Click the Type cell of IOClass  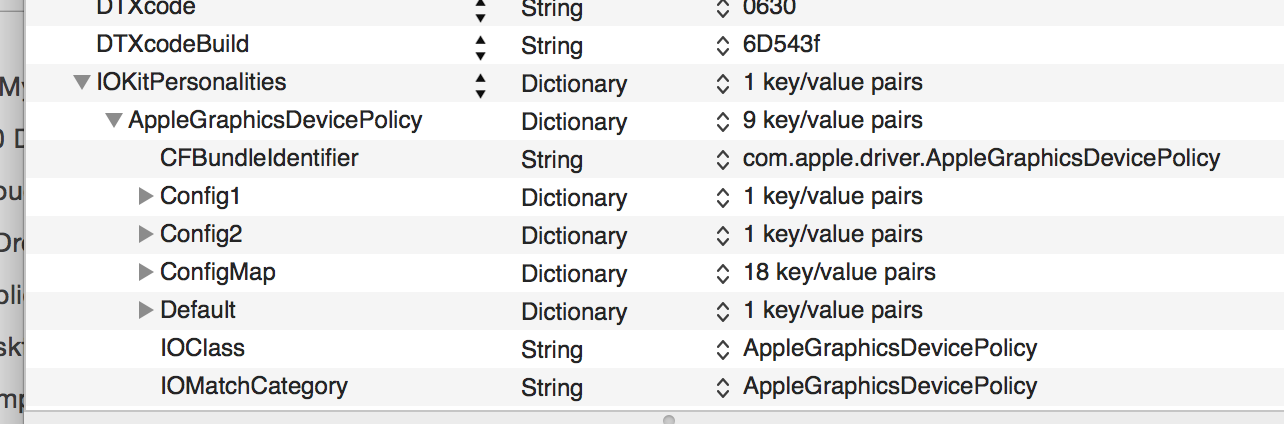click(552, 350)
